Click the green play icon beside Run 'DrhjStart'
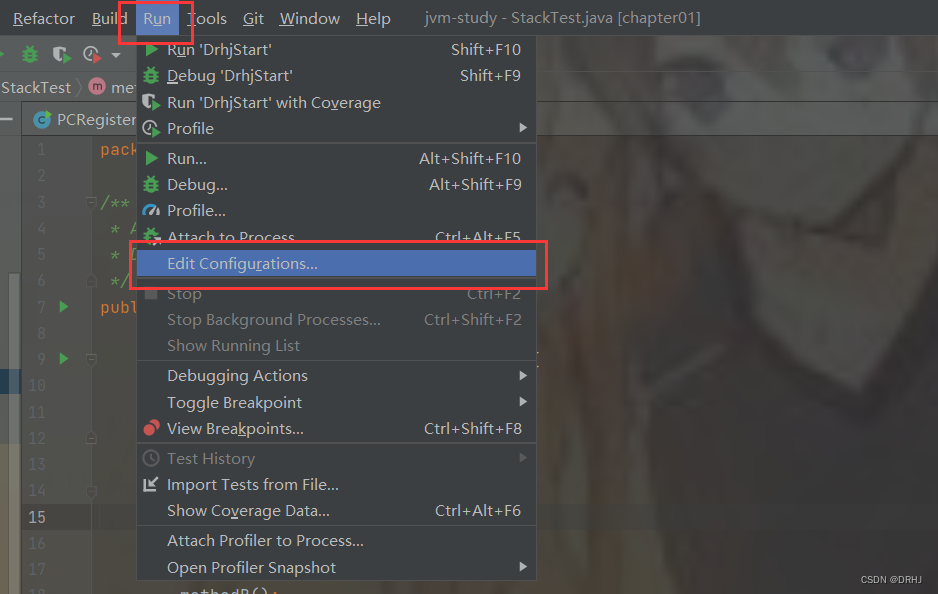Image resolution: width=938 pixels, height=594 pixels. click(x=152, y=50)
